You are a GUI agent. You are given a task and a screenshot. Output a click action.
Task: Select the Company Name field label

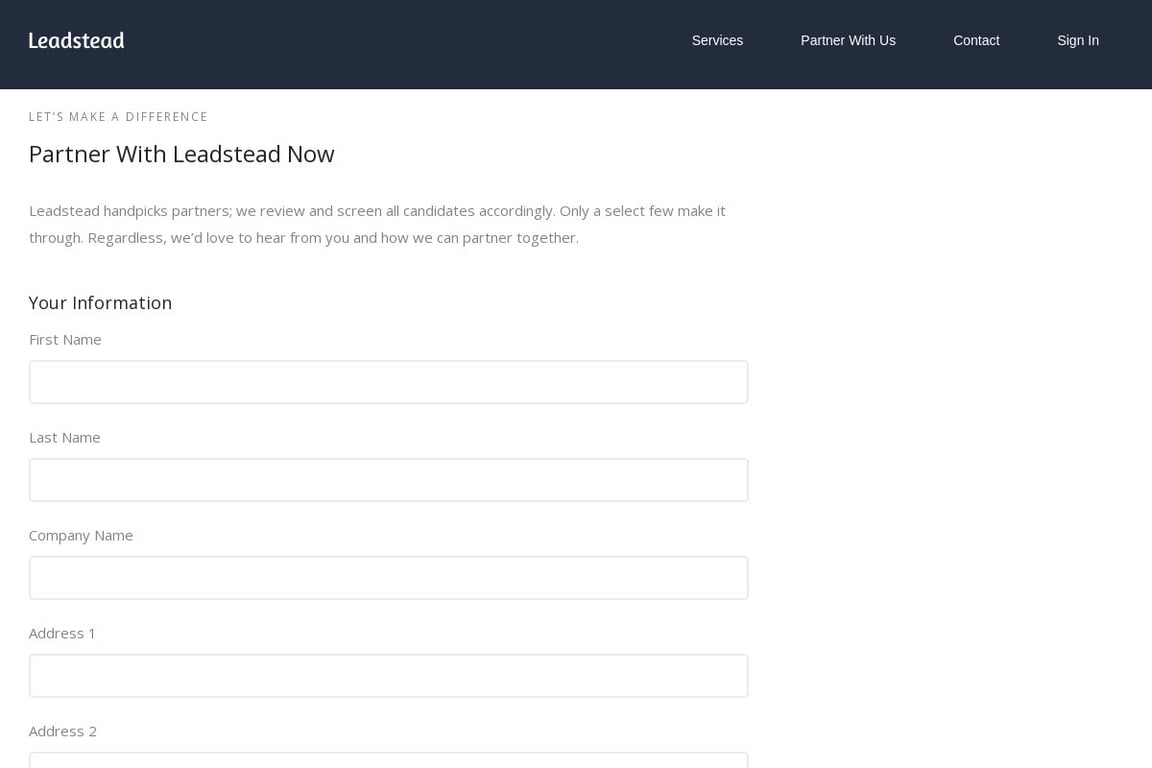(81, 536)
